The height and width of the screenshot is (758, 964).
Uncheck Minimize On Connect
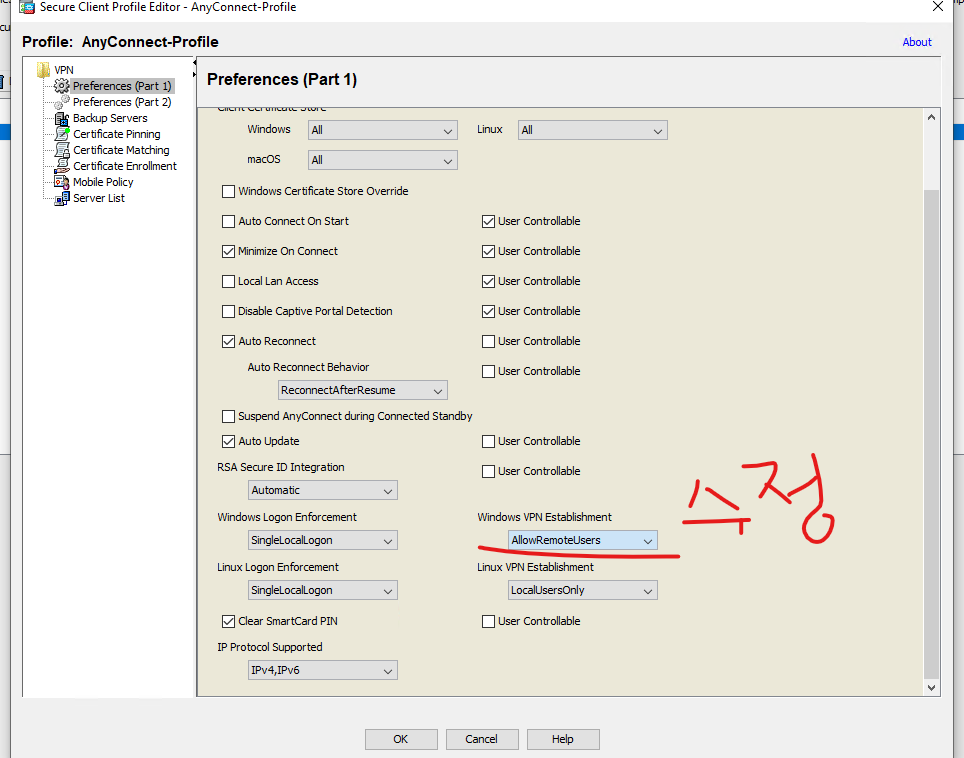pos(228,251)
